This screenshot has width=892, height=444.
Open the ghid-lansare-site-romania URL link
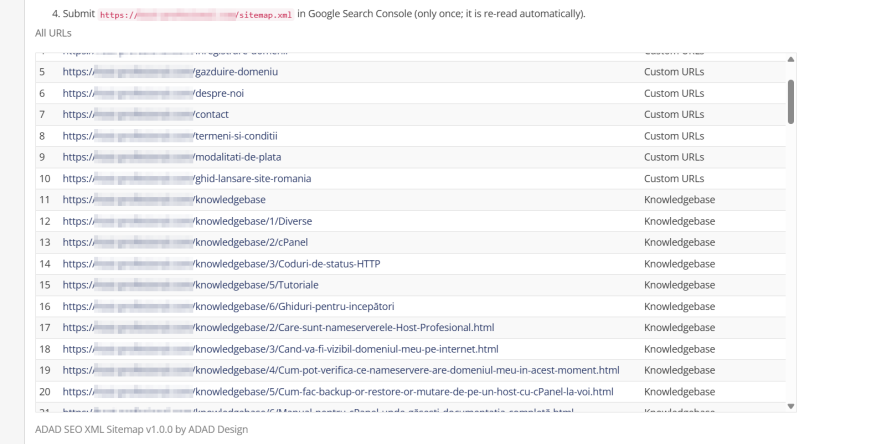(x=187, y=179)
